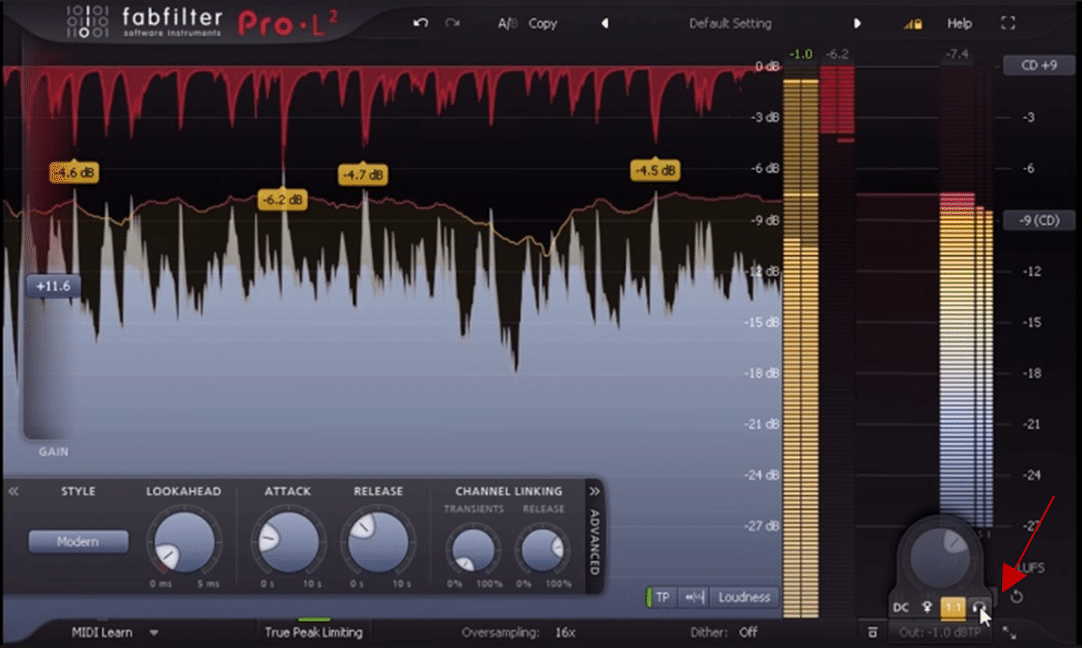Viewport: 1082px width, 648px height.
Task: Click the Out: -1.0 dBTP field
Action: tap(940, 632)
